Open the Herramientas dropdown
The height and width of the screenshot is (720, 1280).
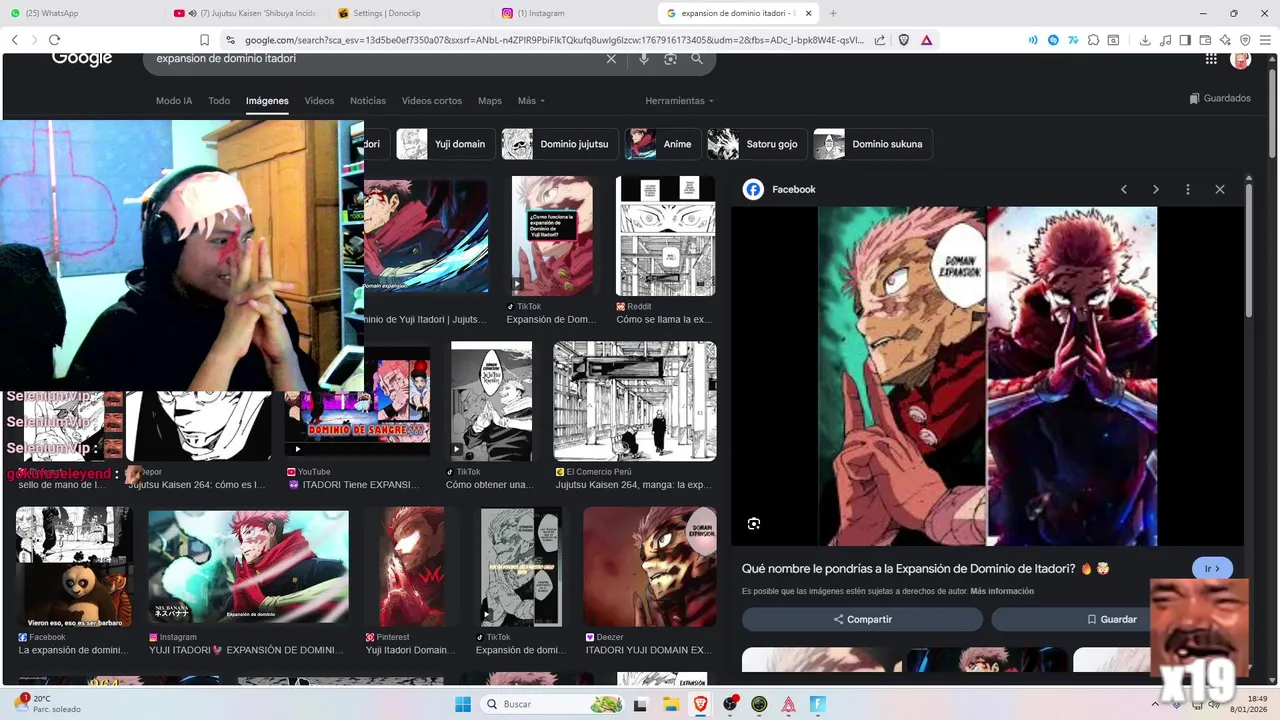point(679,101)
